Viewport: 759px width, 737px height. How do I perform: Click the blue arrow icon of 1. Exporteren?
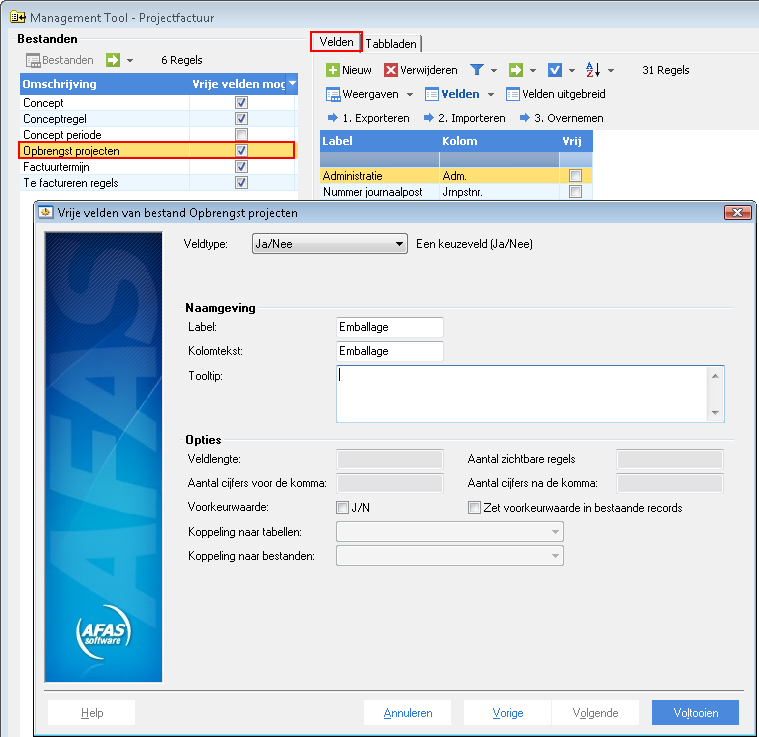[333, 118]
